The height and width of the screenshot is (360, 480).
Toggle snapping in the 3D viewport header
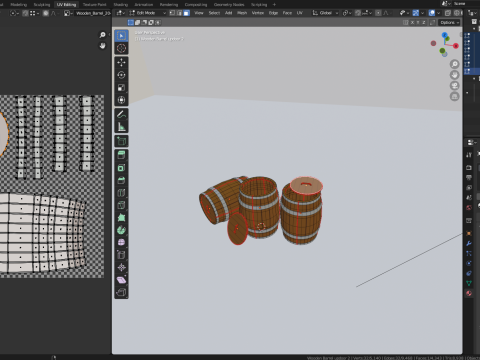(x=358, y=13)
